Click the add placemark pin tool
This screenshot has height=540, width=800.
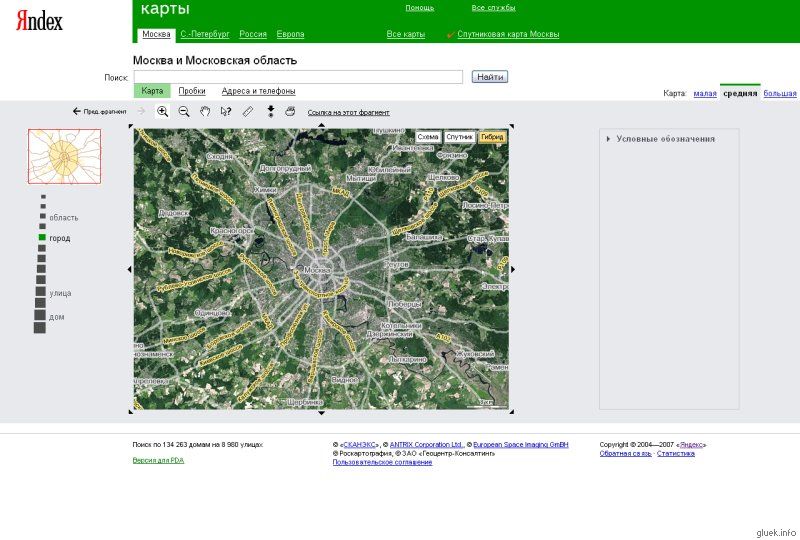(x=270, y=111)
